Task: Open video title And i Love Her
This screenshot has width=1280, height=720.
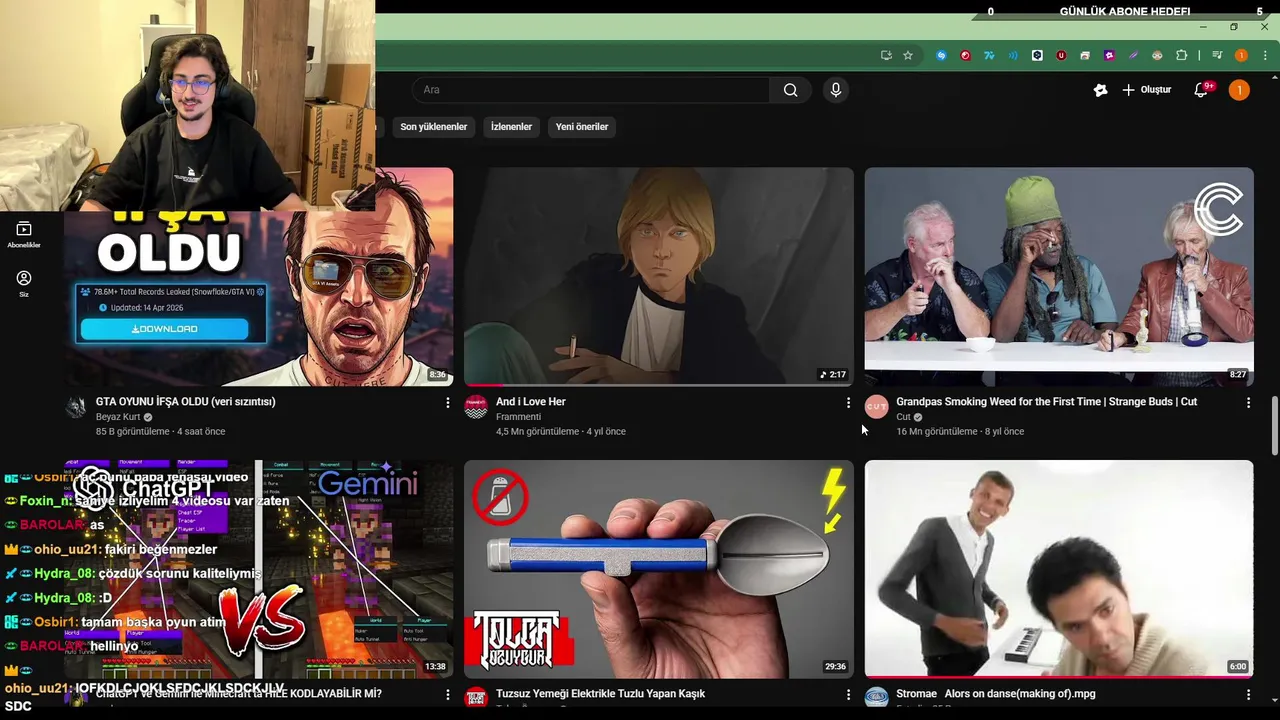Action: click(x=531, y=402)
